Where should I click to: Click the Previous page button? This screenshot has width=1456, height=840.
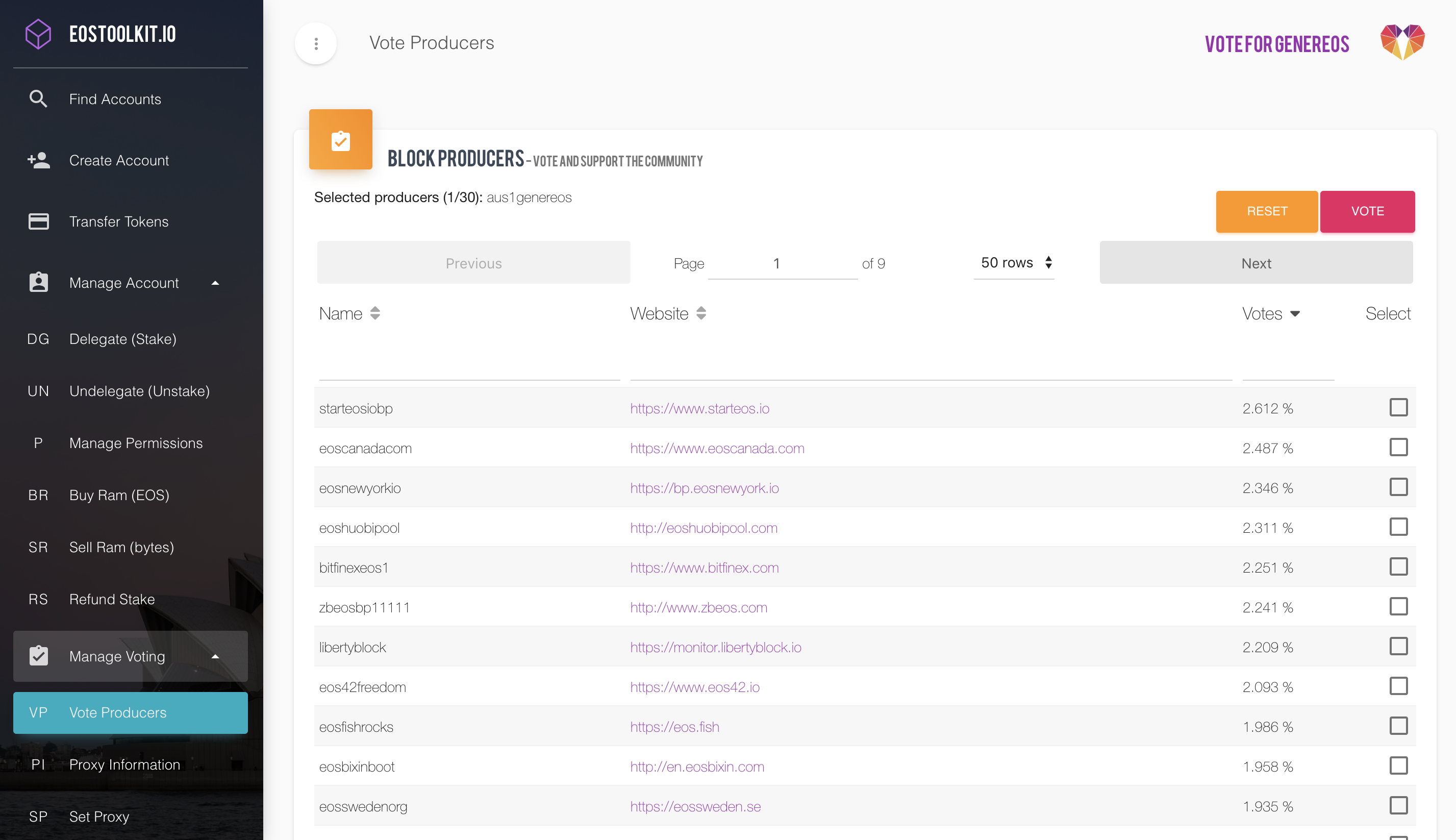[x=473, y=263]
